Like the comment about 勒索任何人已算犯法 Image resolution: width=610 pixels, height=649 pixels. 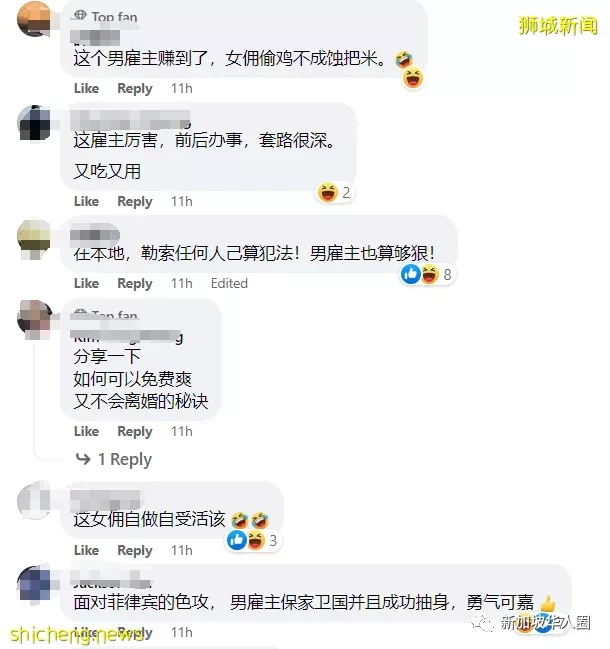(x=86, y=283)
